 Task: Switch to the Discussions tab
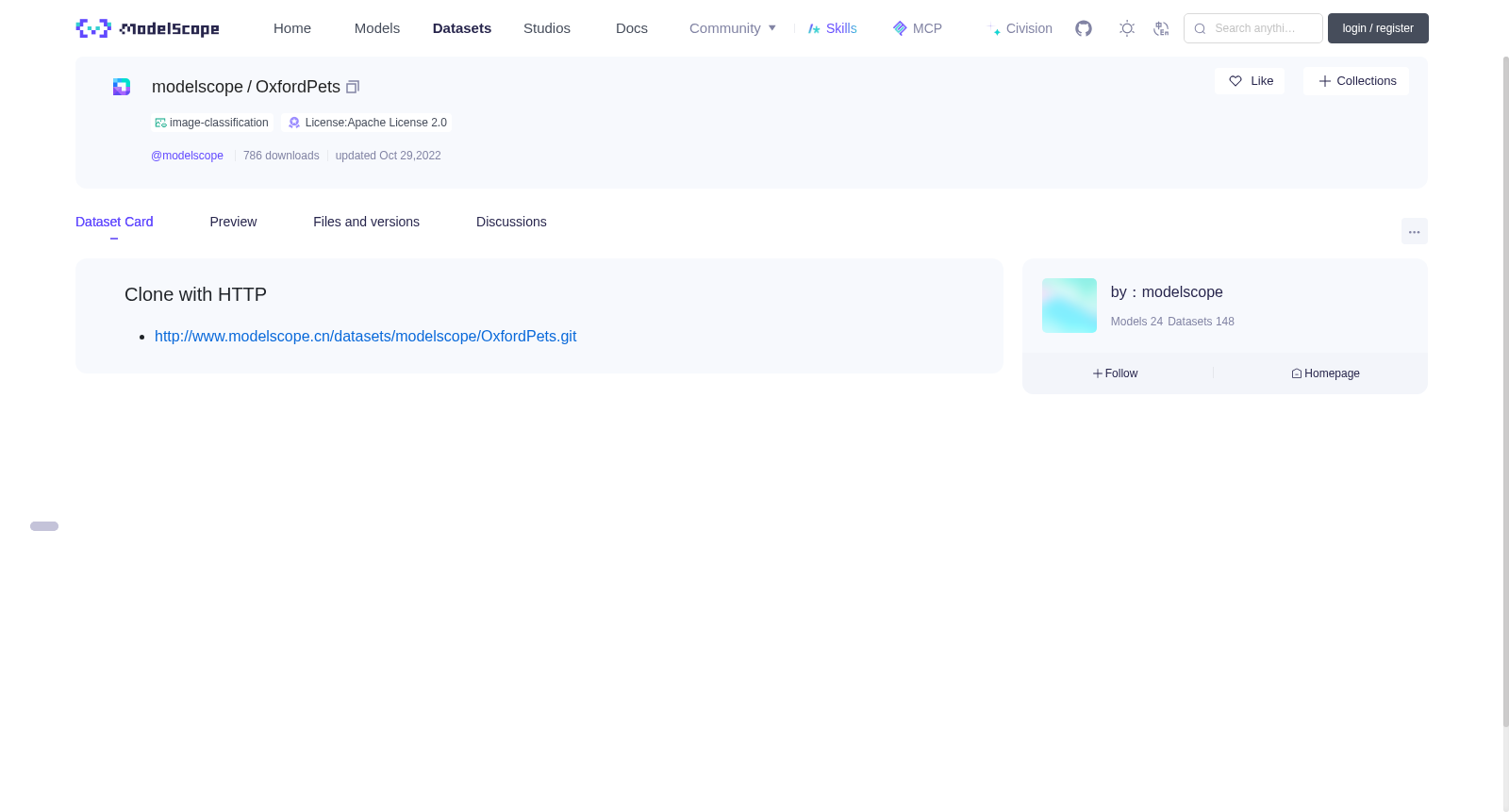(x=511, y=222)
